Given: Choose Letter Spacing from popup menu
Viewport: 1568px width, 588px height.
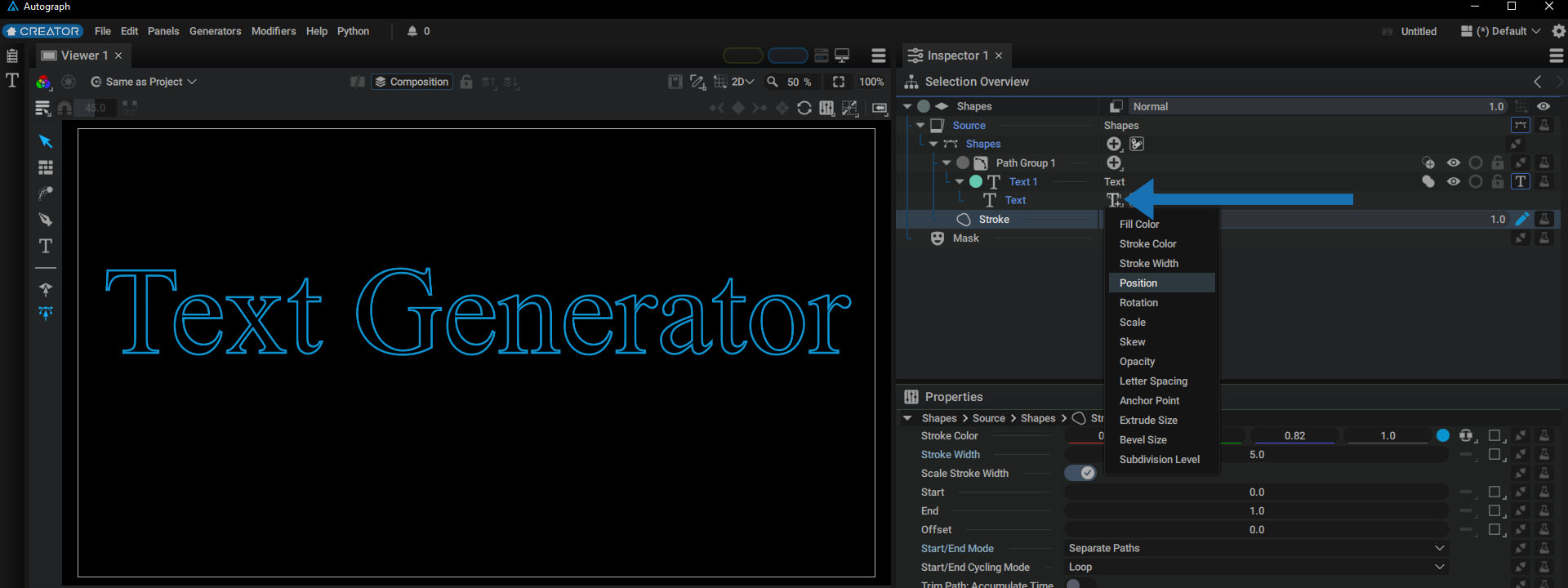Looking at the screenshot, I should [1162, 381].
